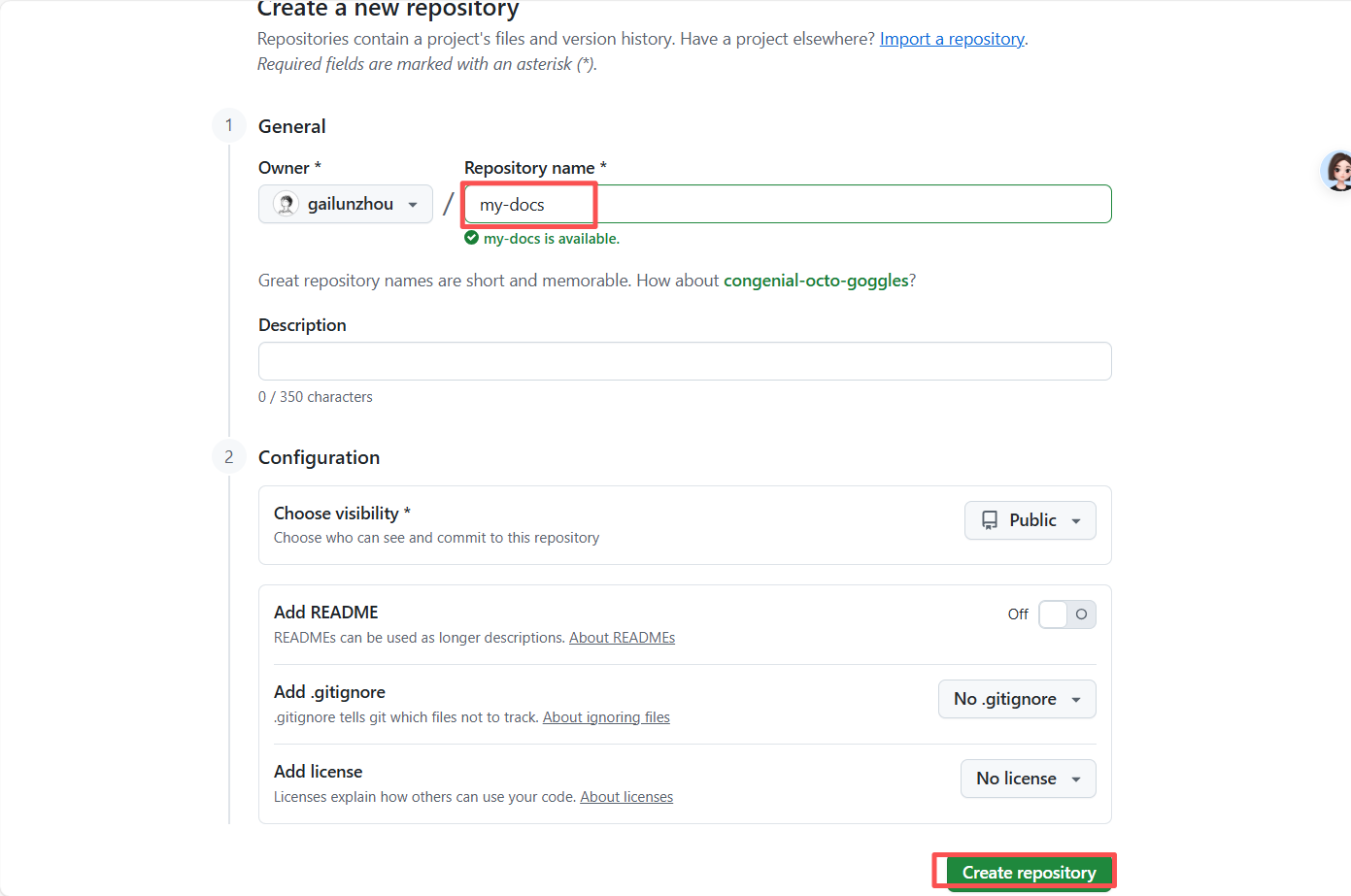Viewport: 1351px width, 896px height.
Task: Click the green availability checkmark icon
Action: (472, 238)
